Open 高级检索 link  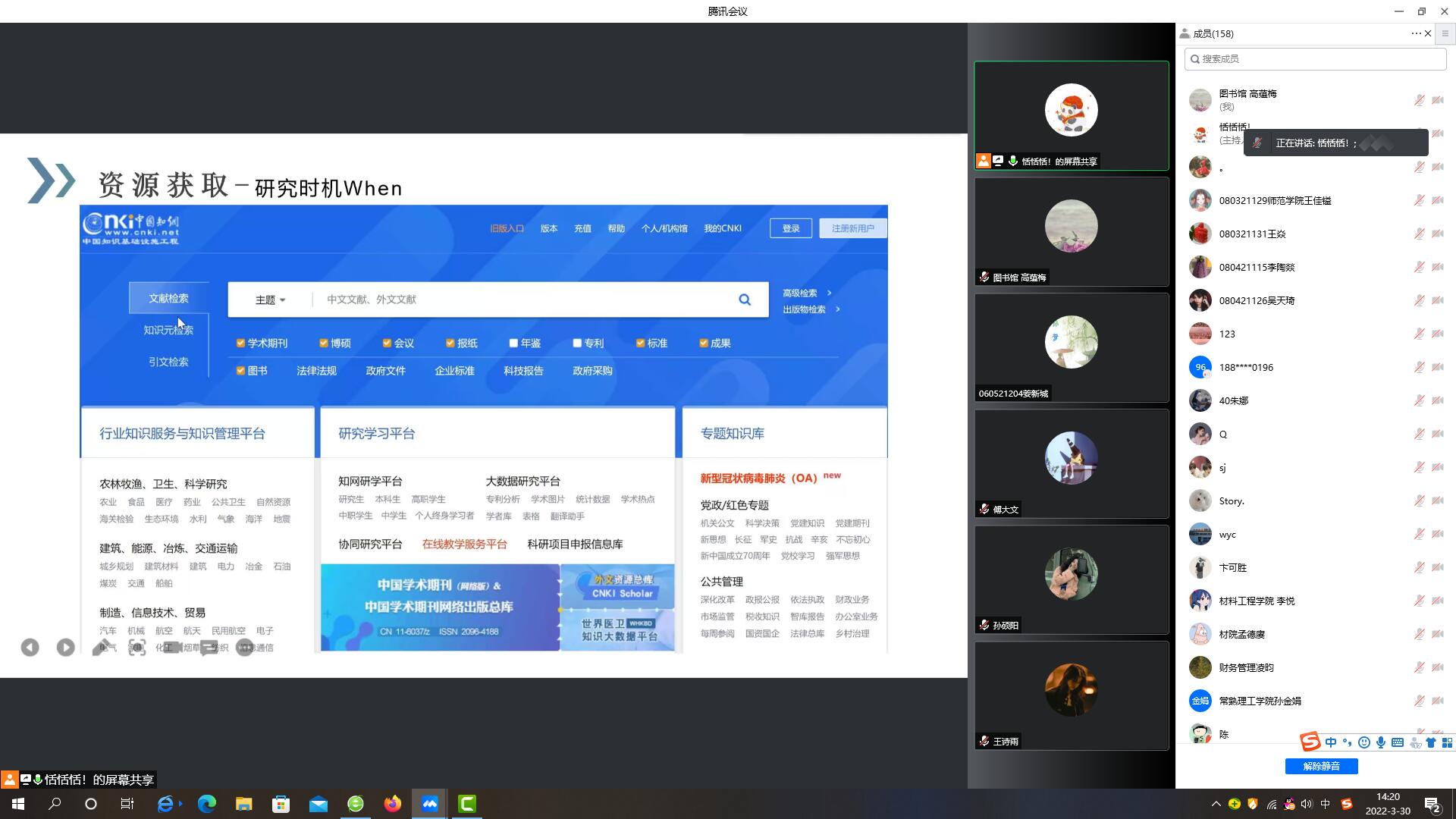(x=800, y=293)
